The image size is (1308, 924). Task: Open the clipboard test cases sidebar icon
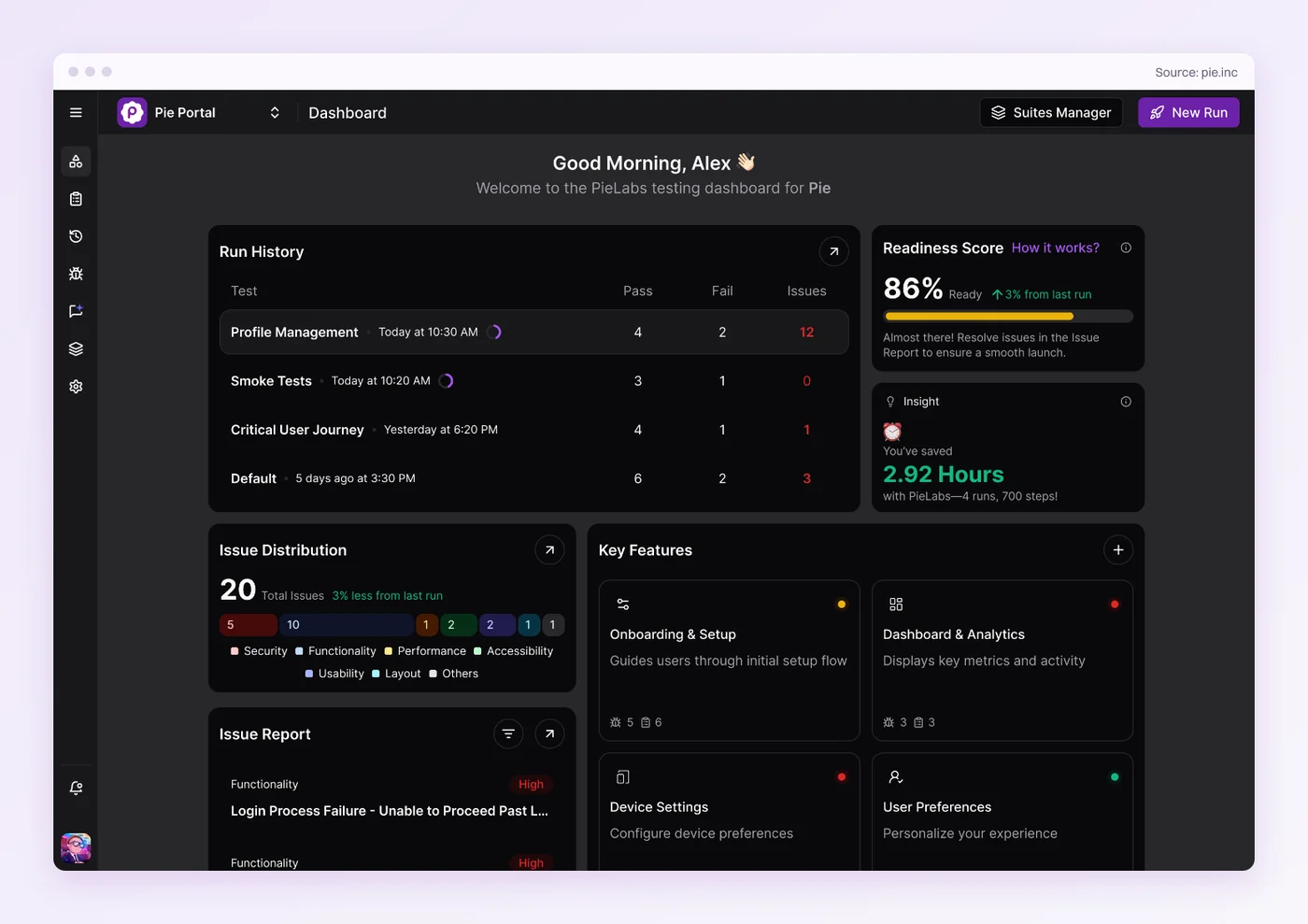76,199
